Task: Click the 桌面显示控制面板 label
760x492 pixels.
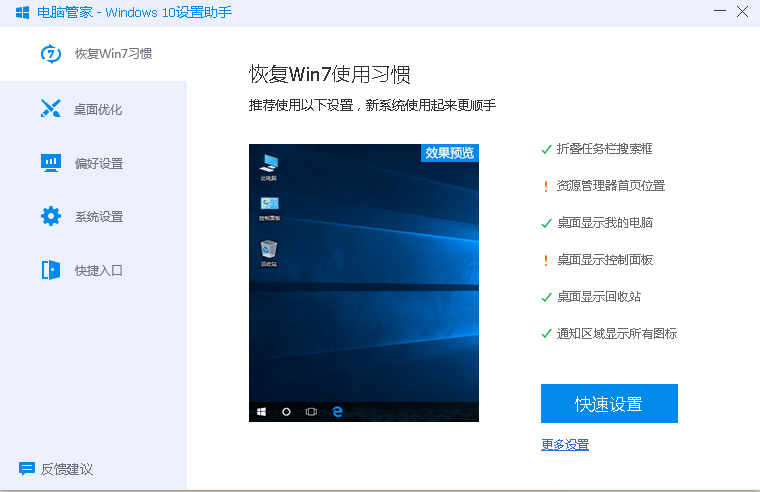Action: pos(605,260)
